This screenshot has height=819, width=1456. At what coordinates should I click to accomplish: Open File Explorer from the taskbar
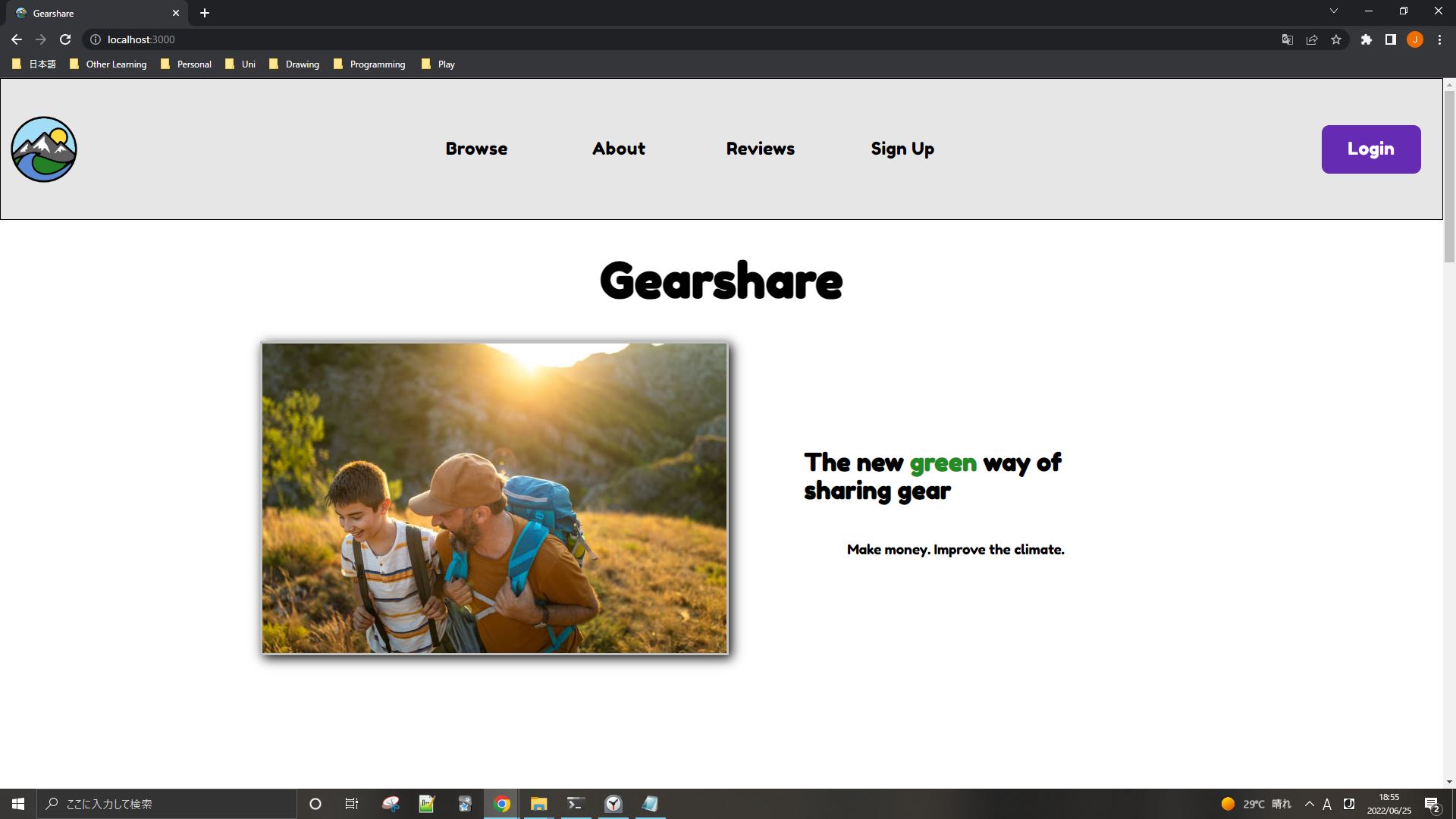(538, 804)
